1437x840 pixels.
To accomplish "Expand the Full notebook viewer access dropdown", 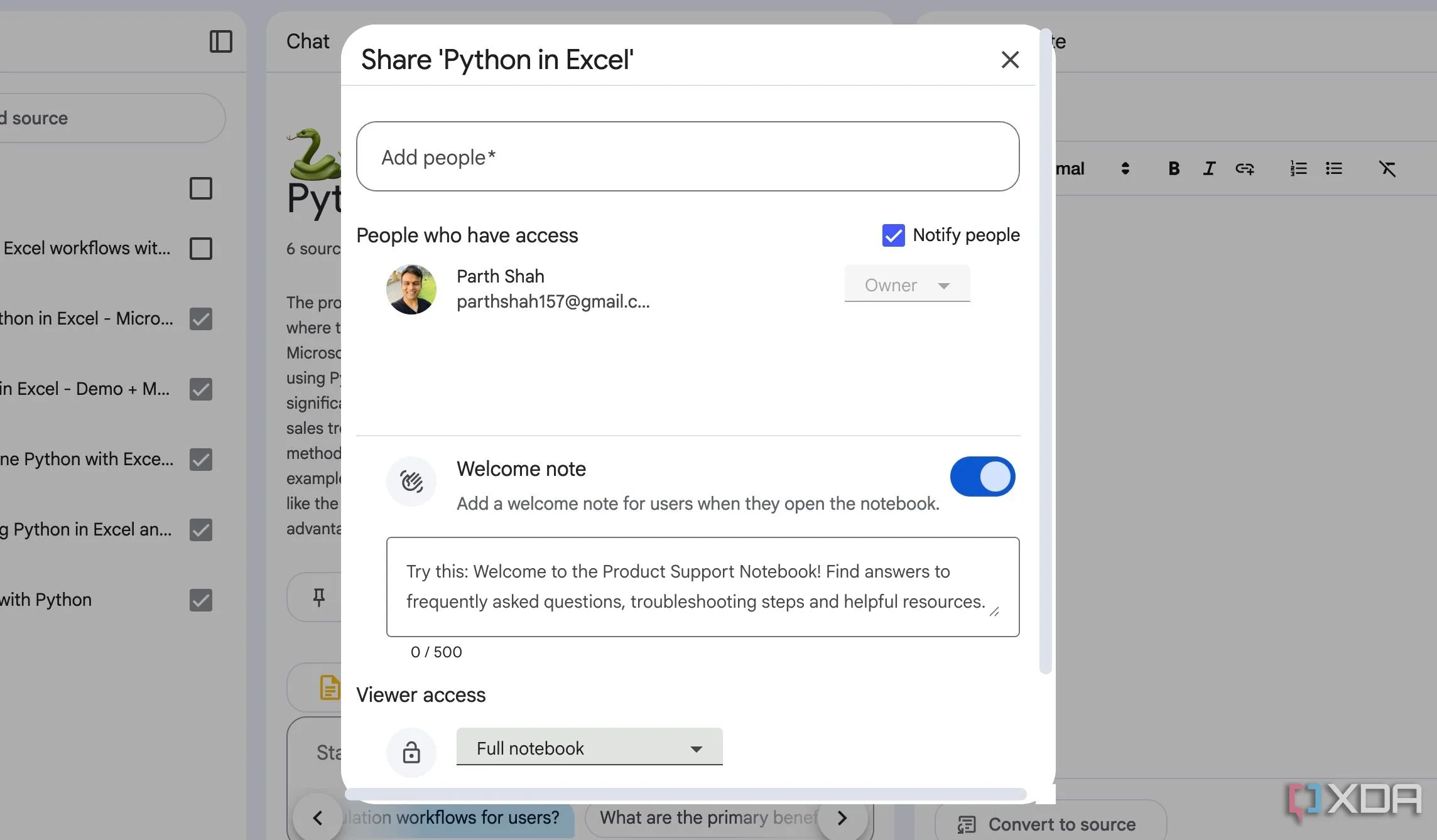I will pyautogui.click(x=589, y=747).
